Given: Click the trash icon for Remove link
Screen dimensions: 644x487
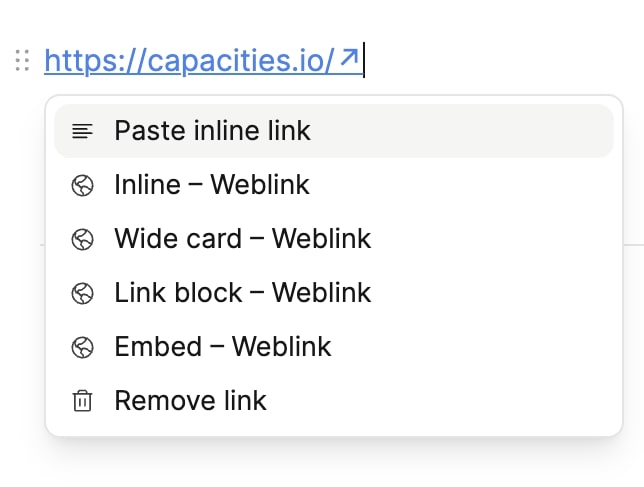Looking at the screenshot, I should tap(83, 401).
